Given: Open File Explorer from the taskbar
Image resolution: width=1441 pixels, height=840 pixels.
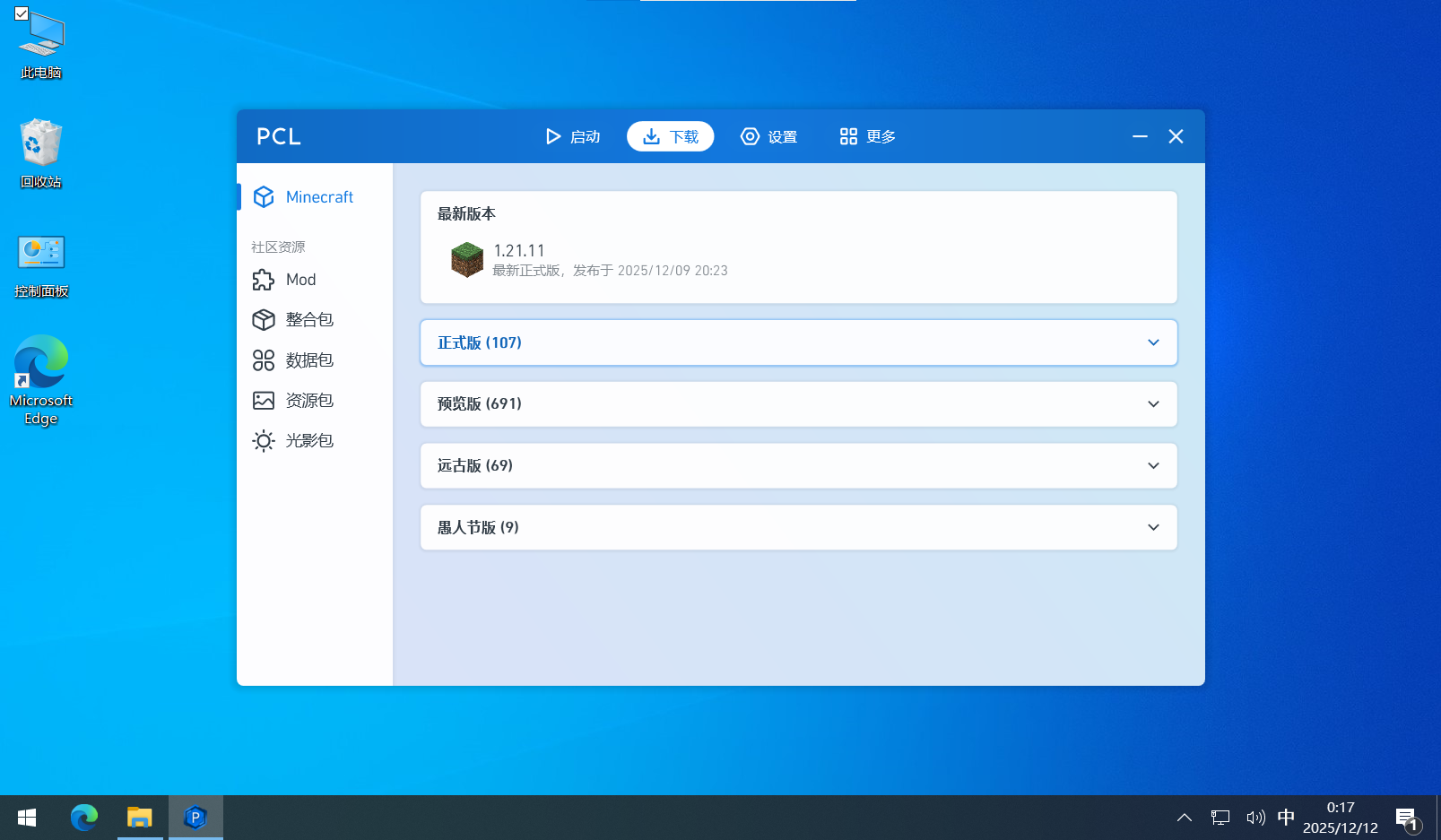Looking at the screenshot, I should tap(140, 818).
